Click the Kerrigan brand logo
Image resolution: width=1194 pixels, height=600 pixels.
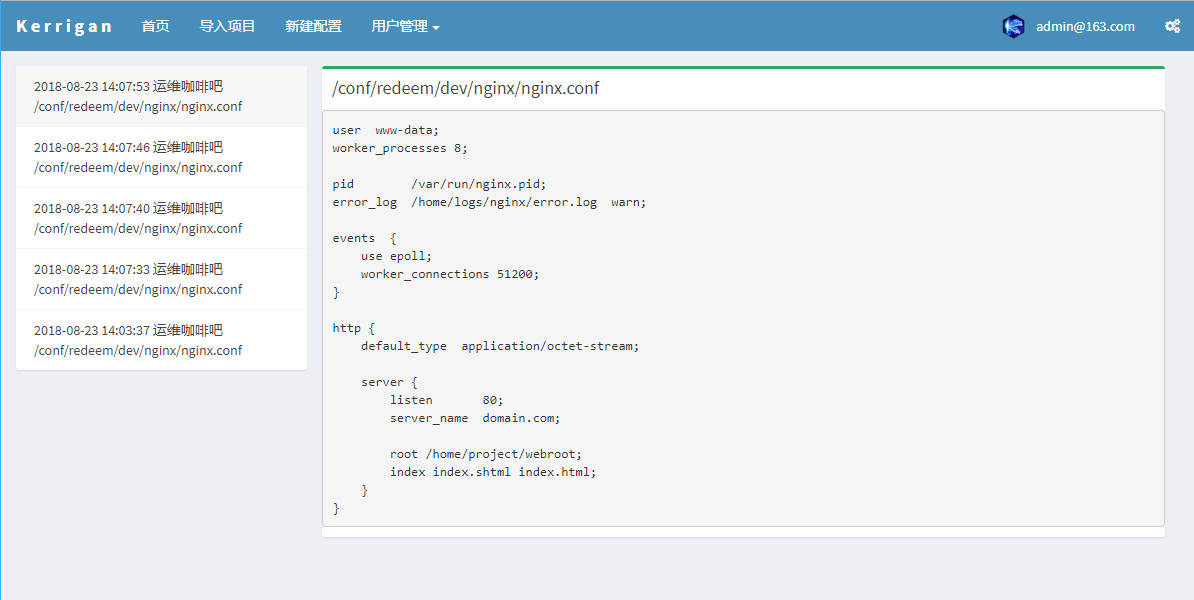pyautogui.click(x=65, y=26)
